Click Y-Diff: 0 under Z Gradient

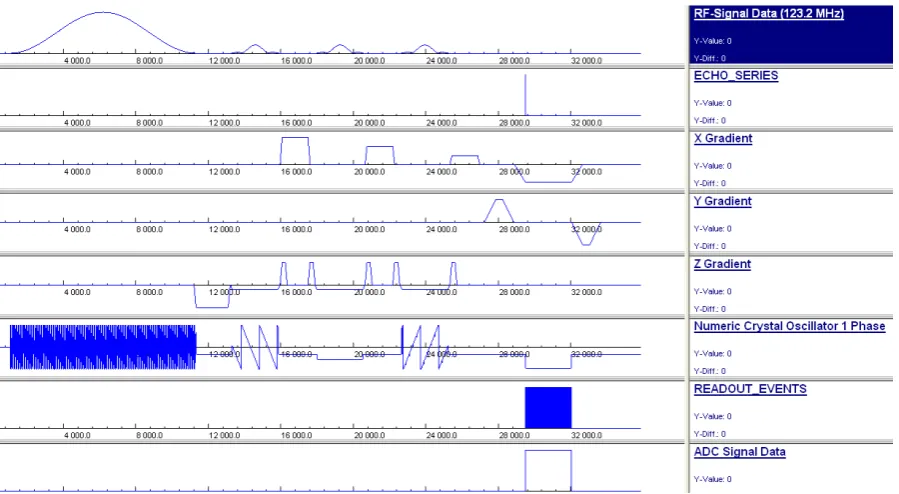pyautogui.click(x=710, y=309)
